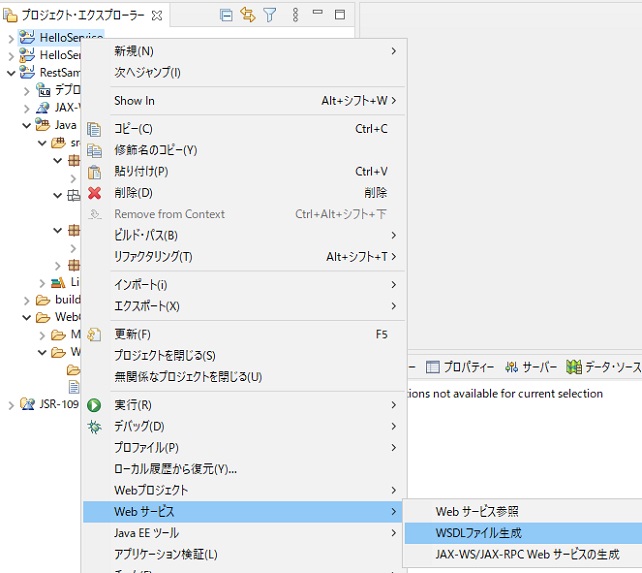Open the 新規(N) submenu
Screen dimensions: 642x573
coord(246,51)
